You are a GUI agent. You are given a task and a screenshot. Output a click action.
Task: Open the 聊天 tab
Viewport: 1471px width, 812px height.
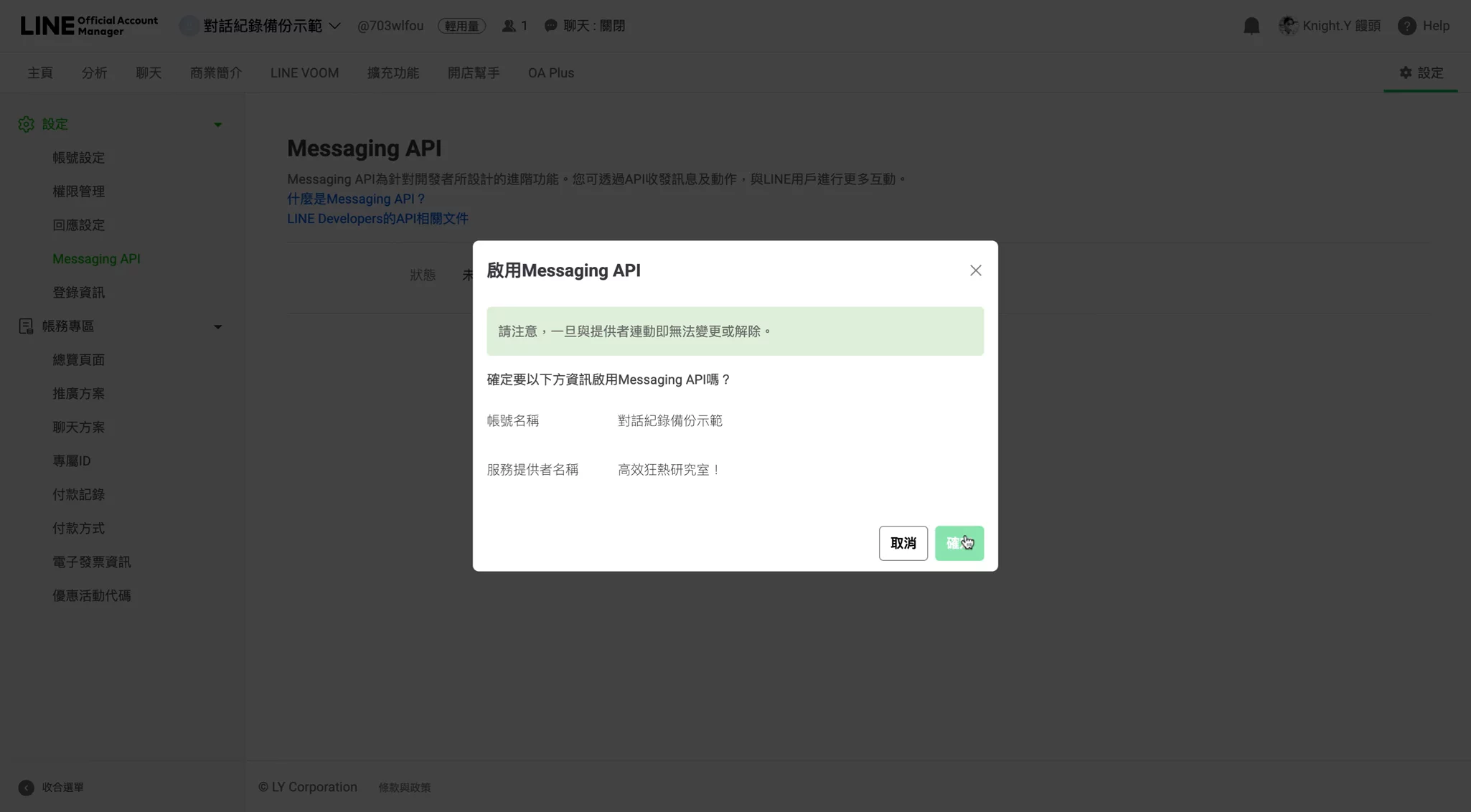[149, 73]
